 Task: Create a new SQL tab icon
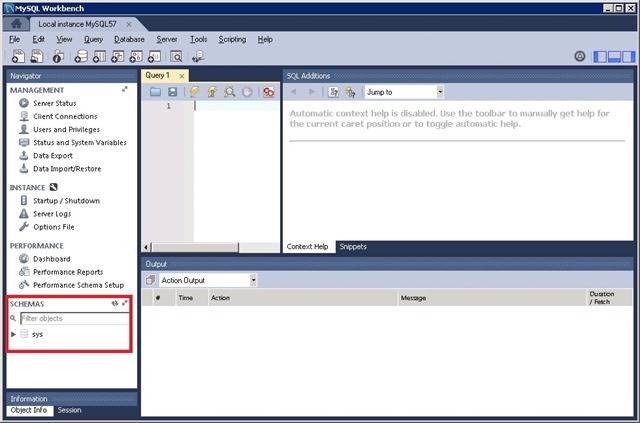tap(18, 56)
